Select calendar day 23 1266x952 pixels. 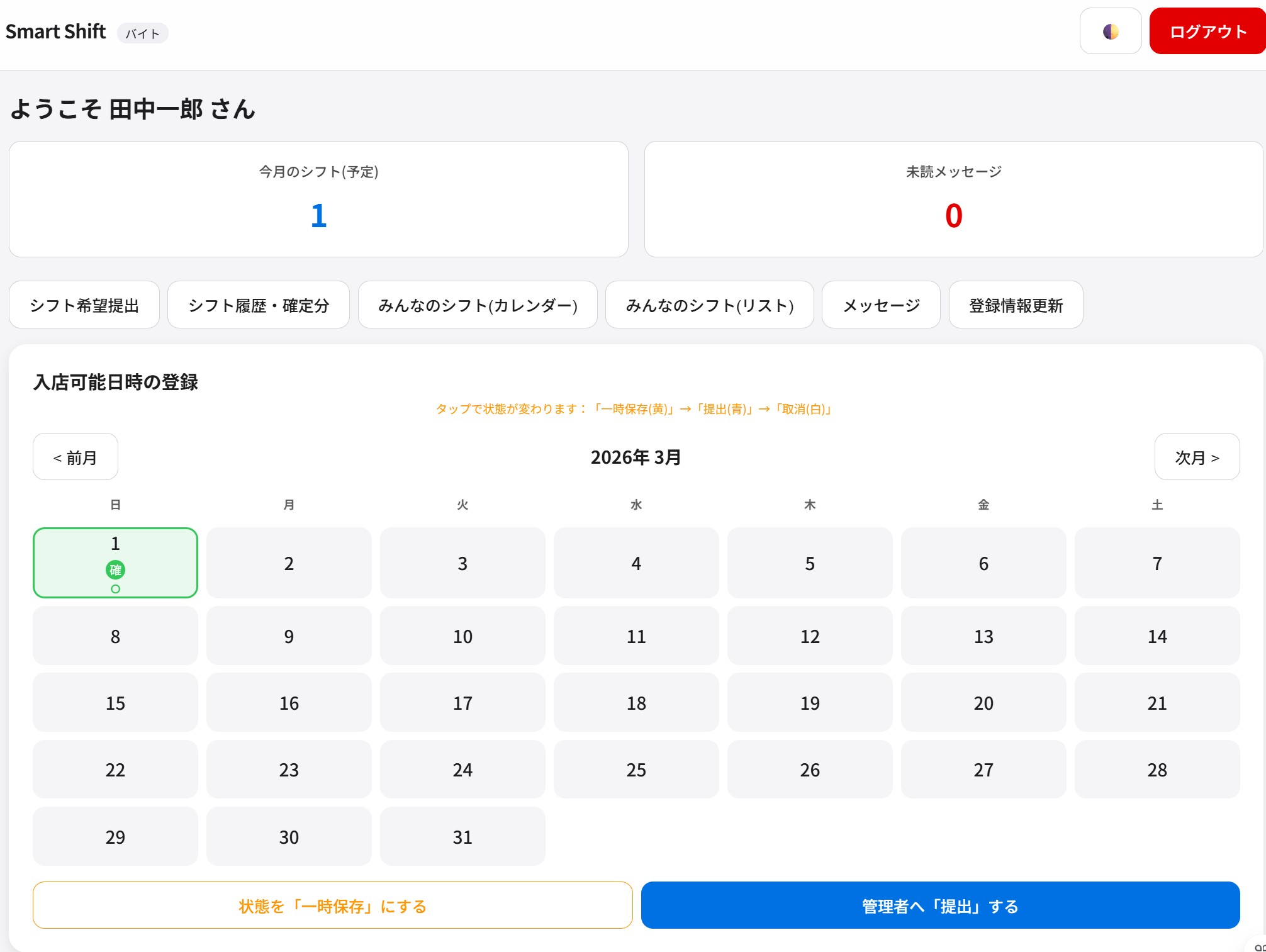(289, 769)
